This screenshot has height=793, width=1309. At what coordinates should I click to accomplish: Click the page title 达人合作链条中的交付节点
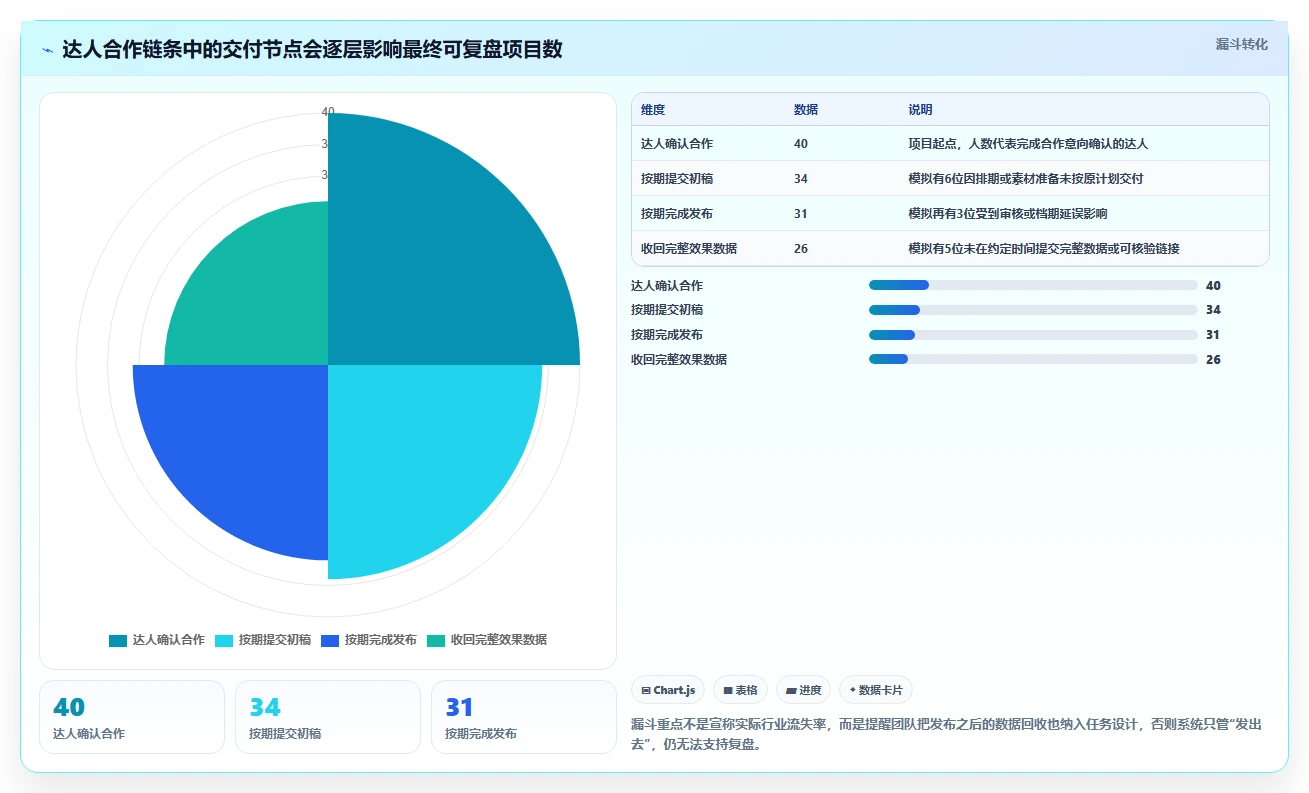pos(312,50)
